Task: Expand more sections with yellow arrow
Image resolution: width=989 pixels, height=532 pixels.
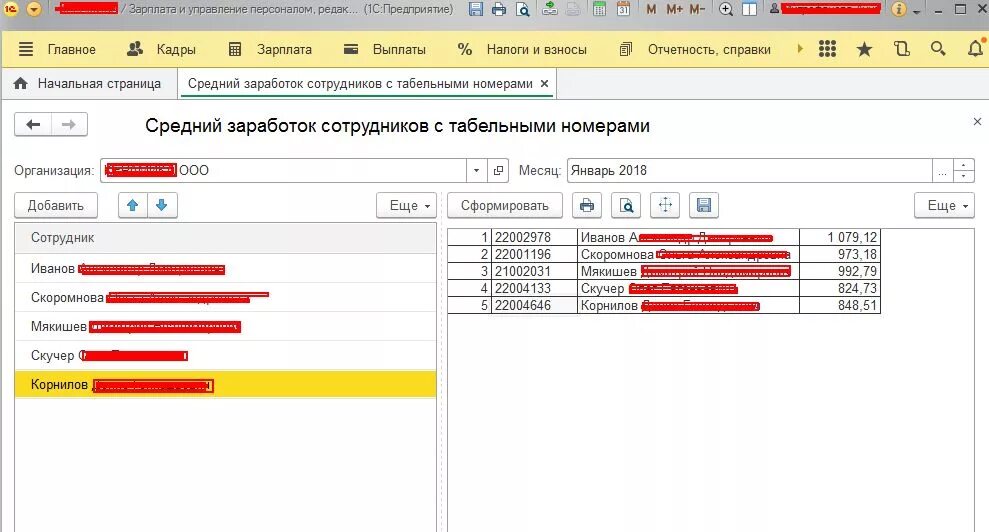Action: coord(800,49)
